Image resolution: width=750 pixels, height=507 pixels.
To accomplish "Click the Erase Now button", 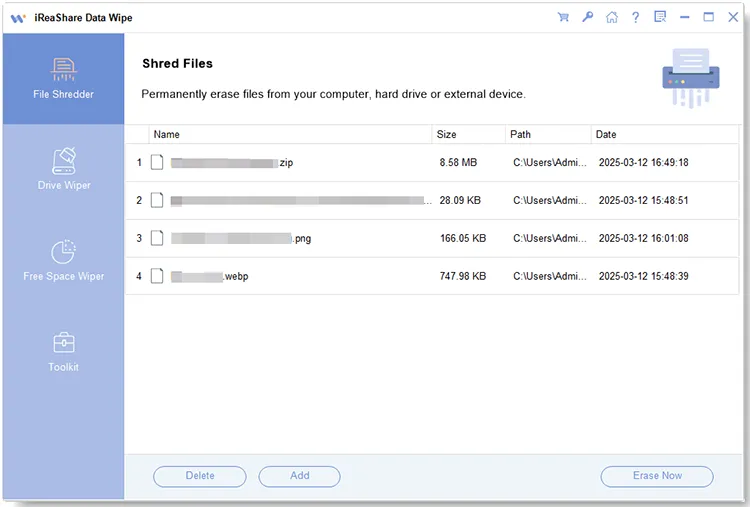I will [x=657, y=476].
